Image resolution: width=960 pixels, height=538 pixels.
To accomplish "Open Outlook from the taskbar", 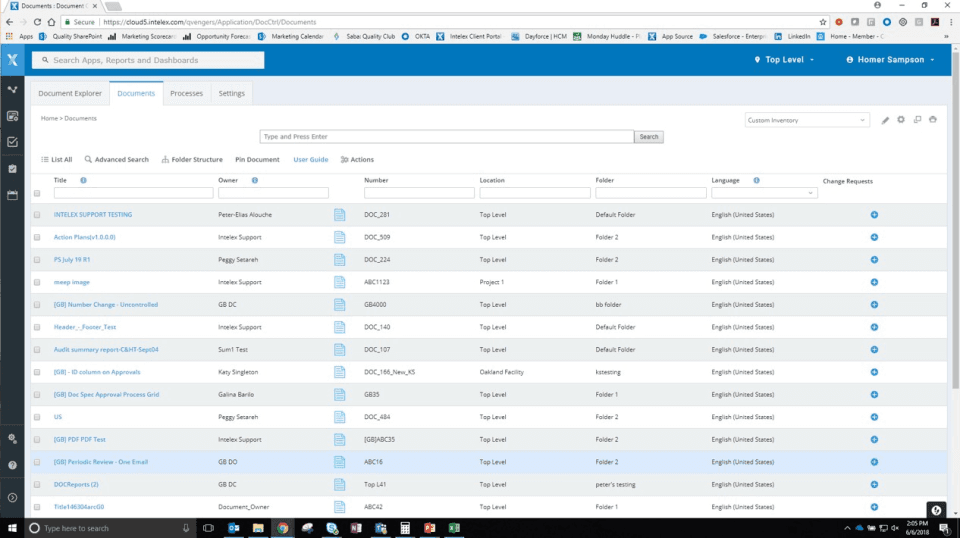I will tap(233, 528).
